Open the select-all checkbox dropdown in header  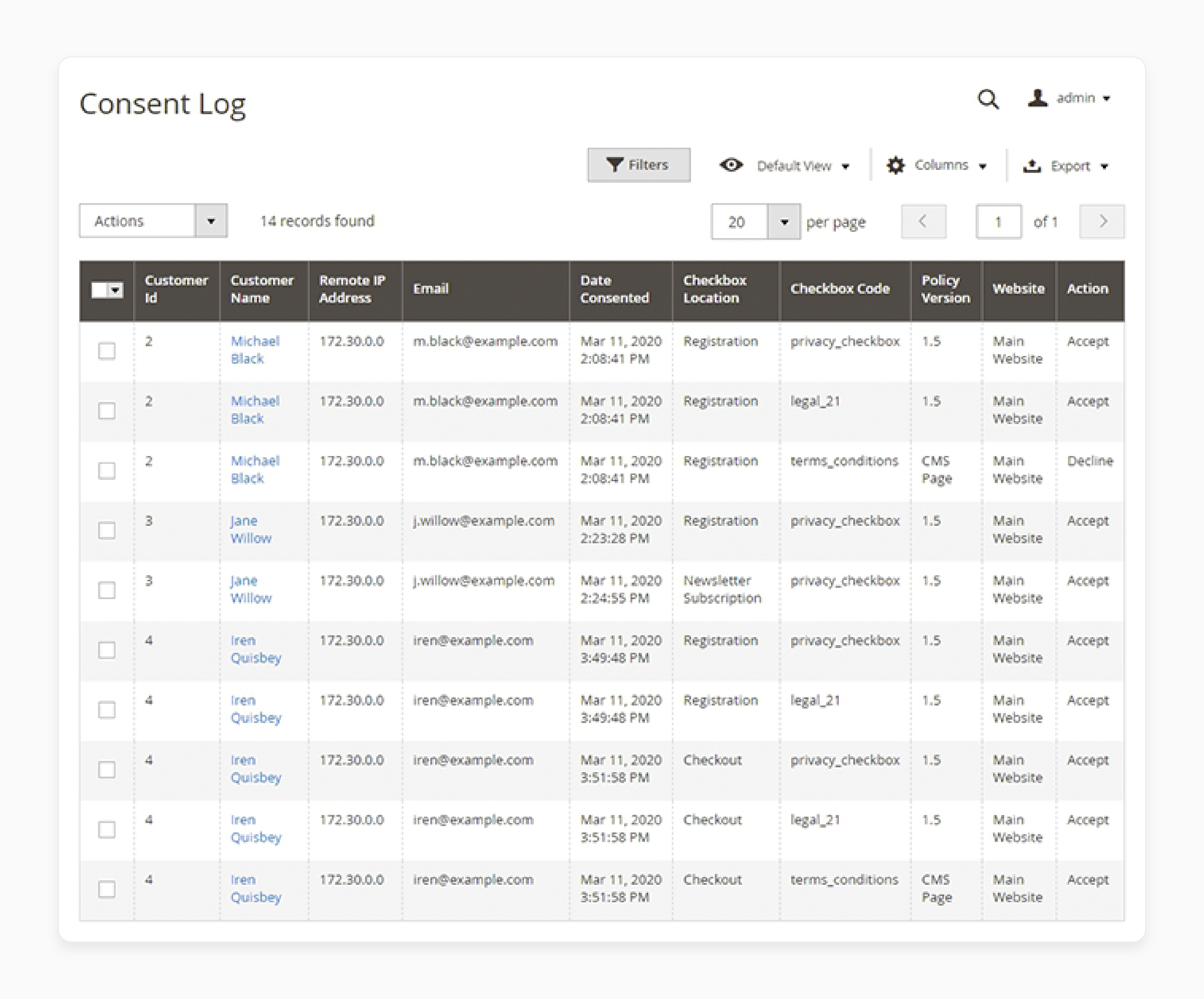pos(107,290)
